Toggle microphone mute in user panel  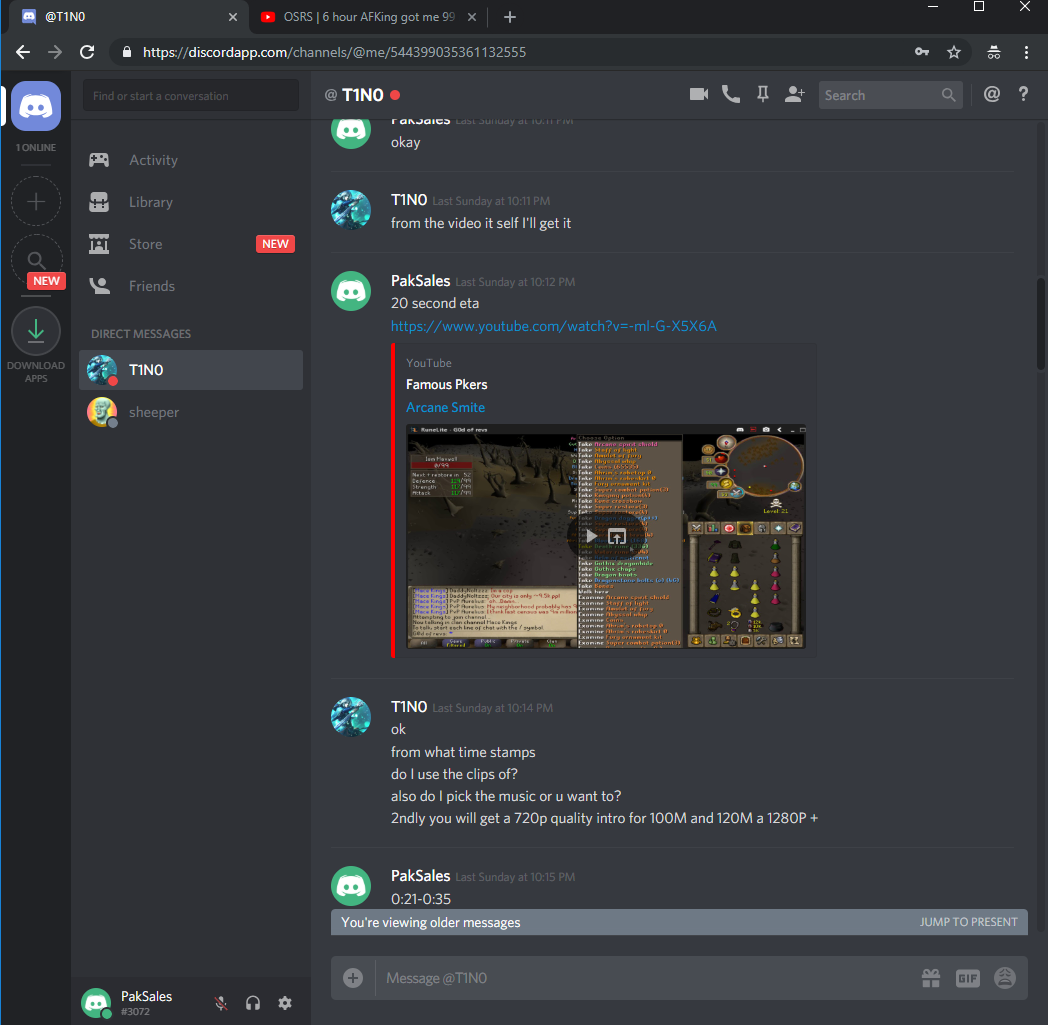tap(221, 1003)
